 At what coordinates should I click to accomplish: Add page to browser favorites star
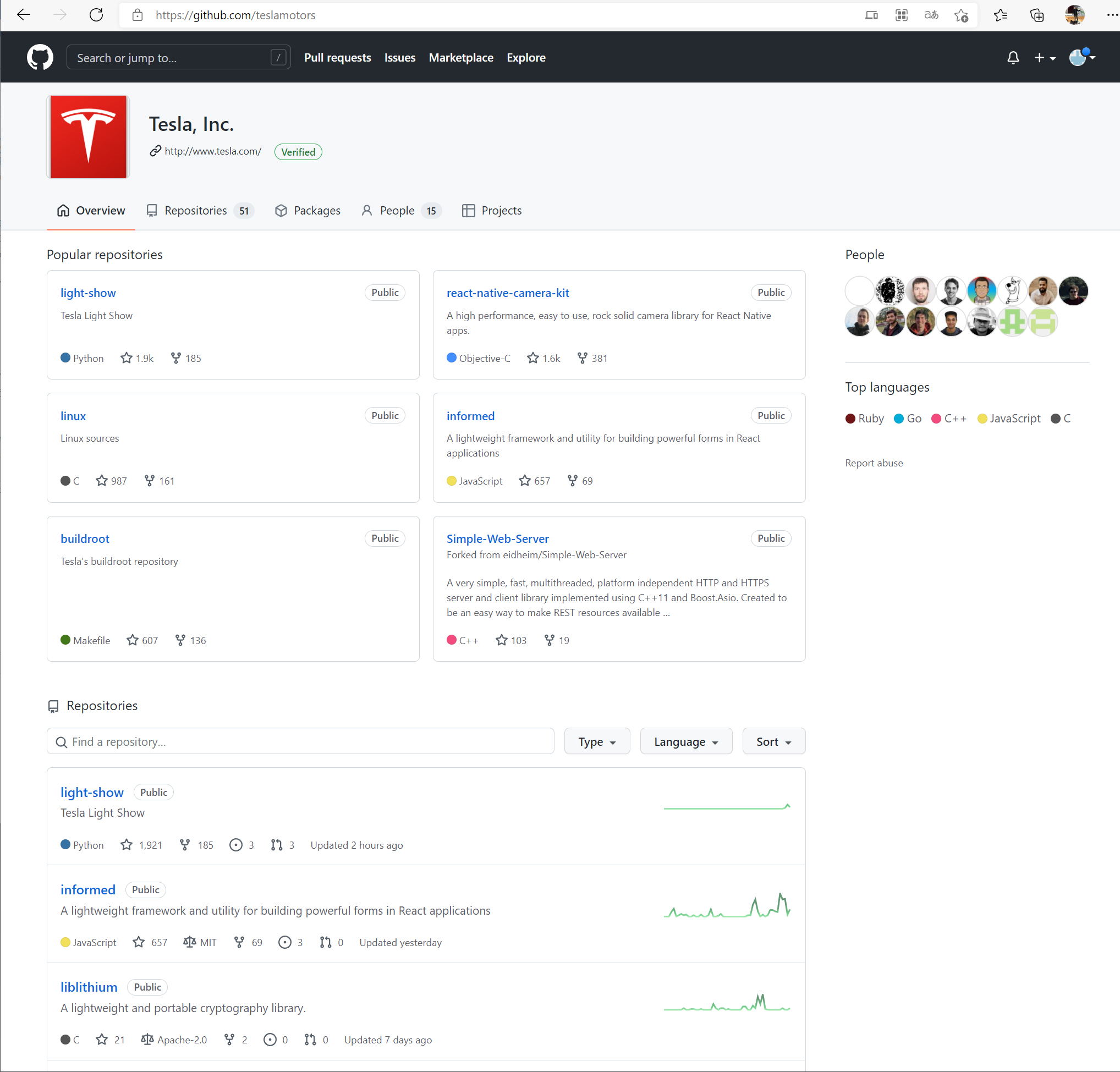coord(961,15)
